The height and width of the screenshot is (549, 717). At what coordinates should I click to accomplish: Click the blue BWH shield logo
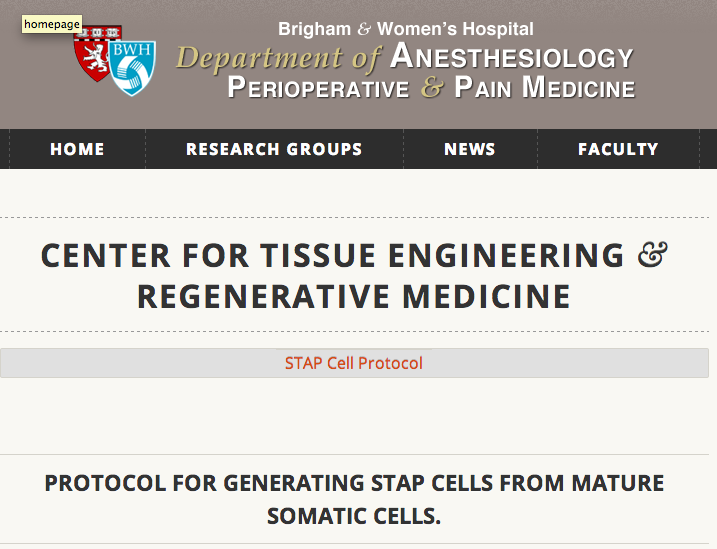point(133,69)
